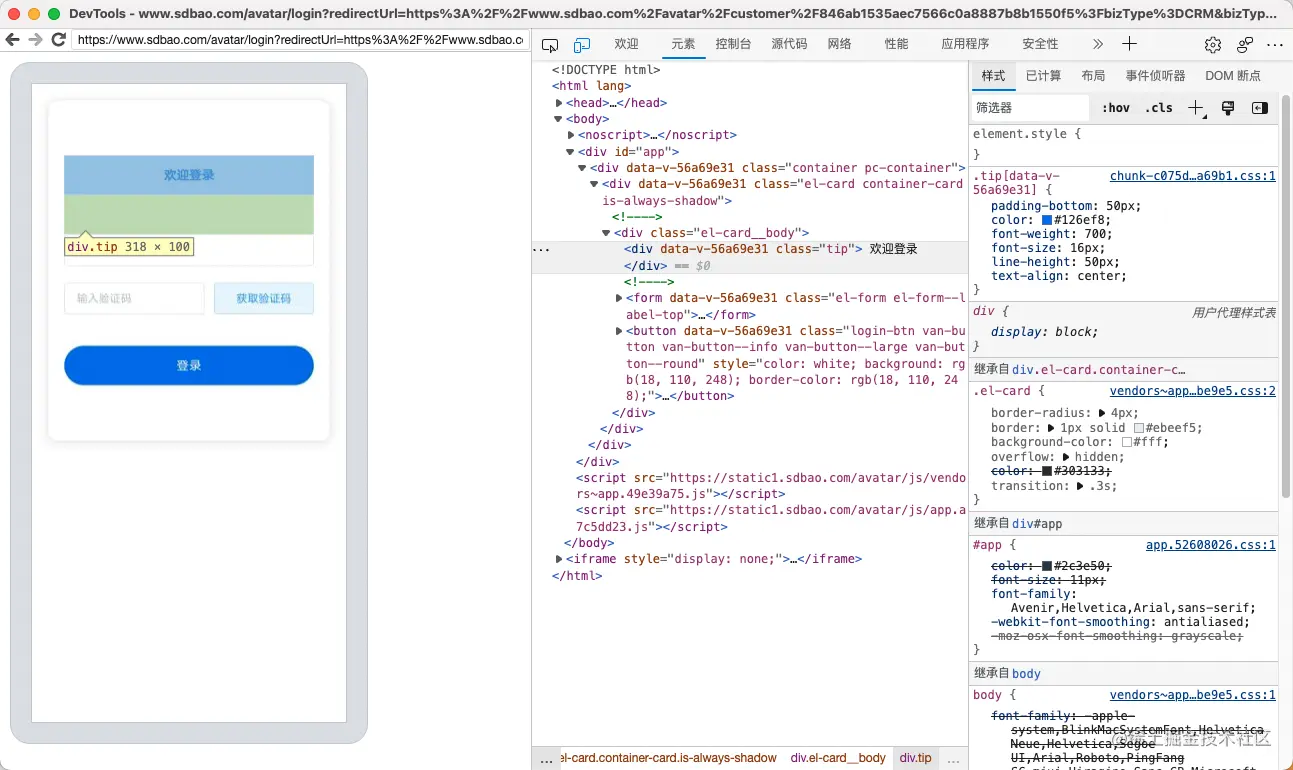Click the breadcrumb overflow ellipsis at bottom

pyautogui.click(x=545, y=760)
